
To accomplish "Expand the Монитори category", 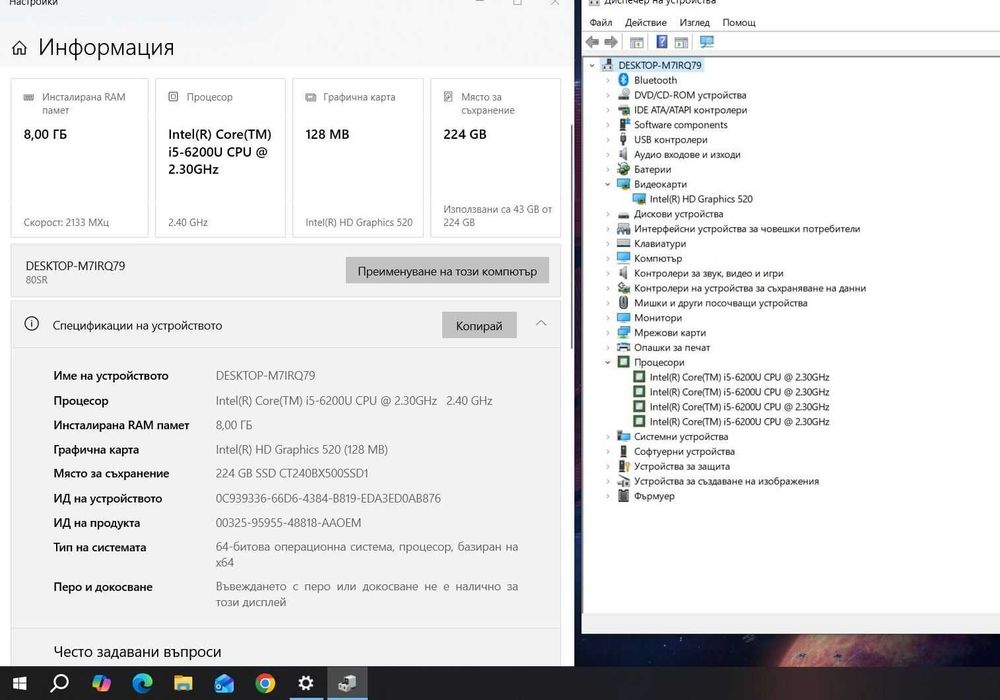I will pos(608,317).
